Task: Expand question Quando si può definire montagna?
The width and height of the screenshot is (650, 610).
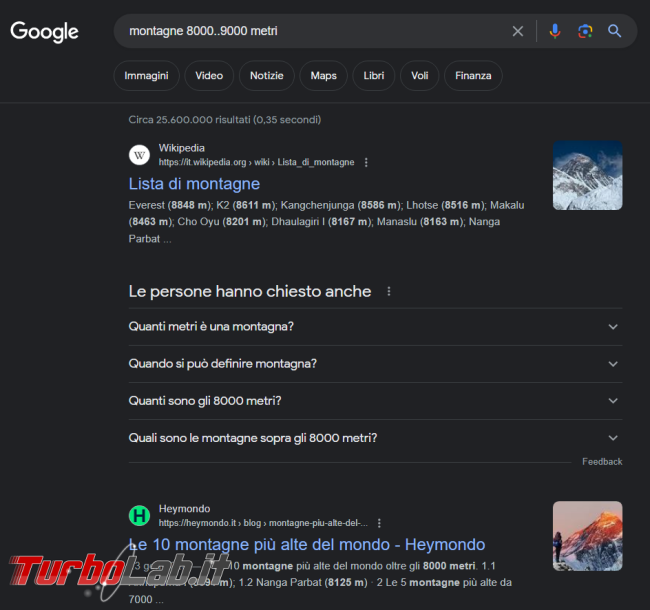Action: click(x=375, y=364)
